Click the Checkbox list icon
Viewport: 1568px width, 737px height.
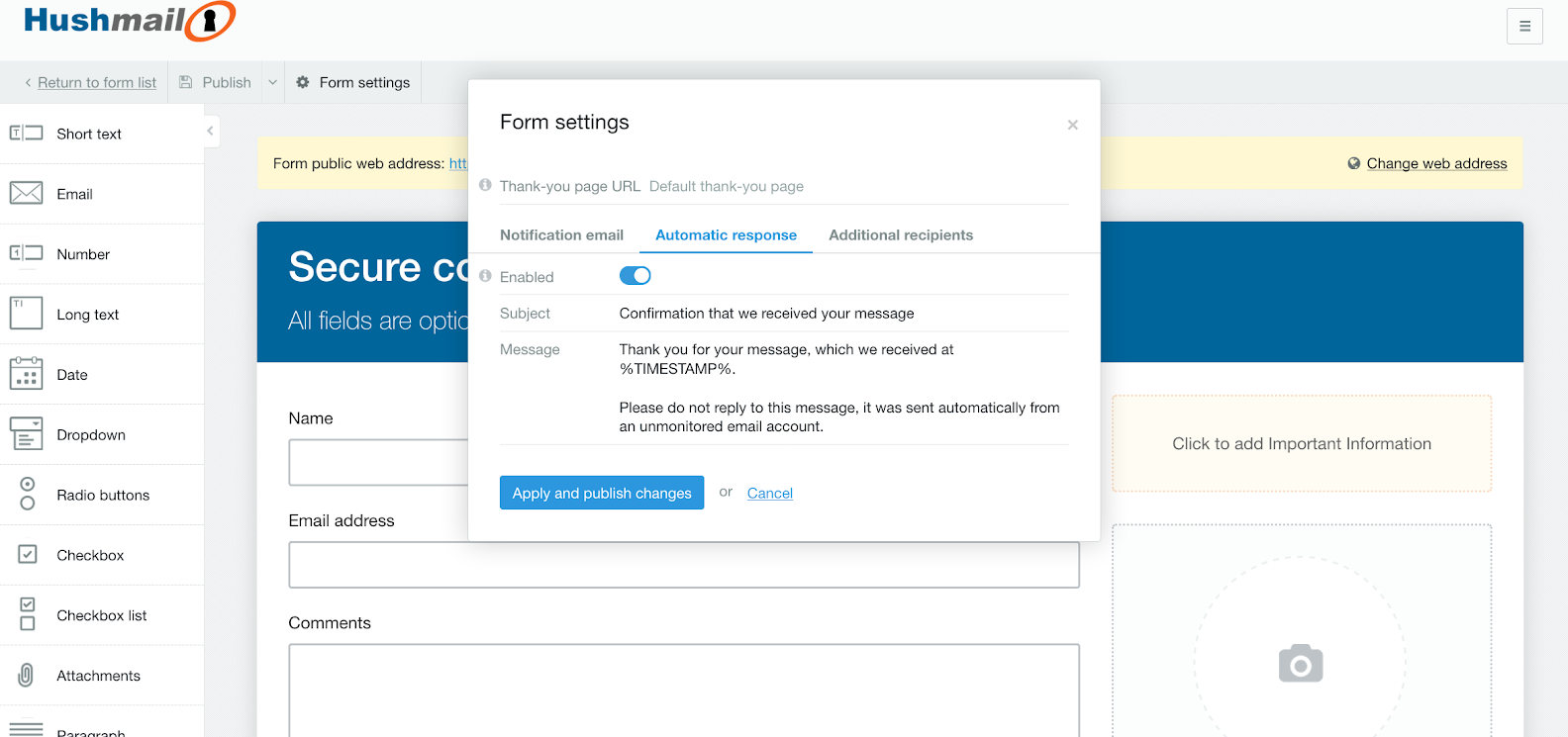pos(28,614)
